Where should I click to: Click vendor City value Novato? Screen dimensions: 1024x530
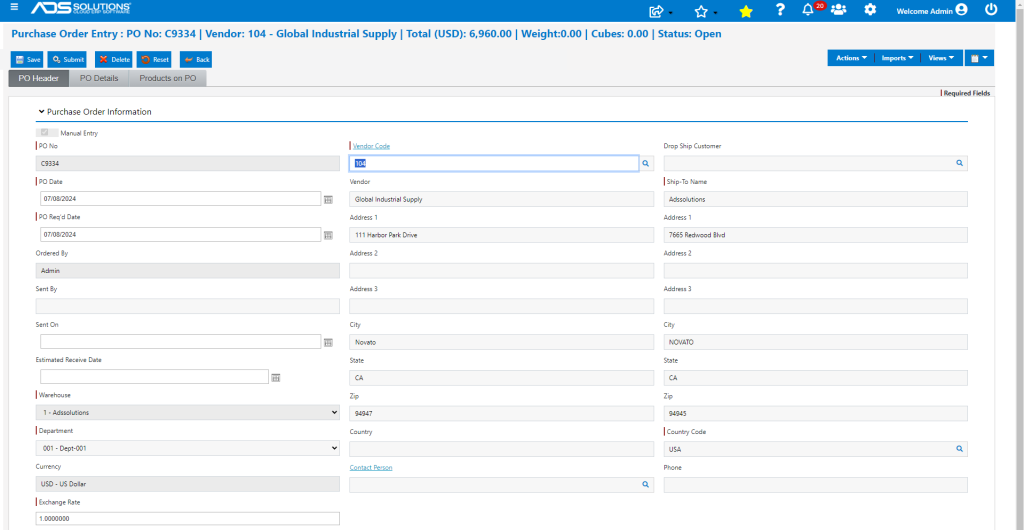click(x=502, y=342)
